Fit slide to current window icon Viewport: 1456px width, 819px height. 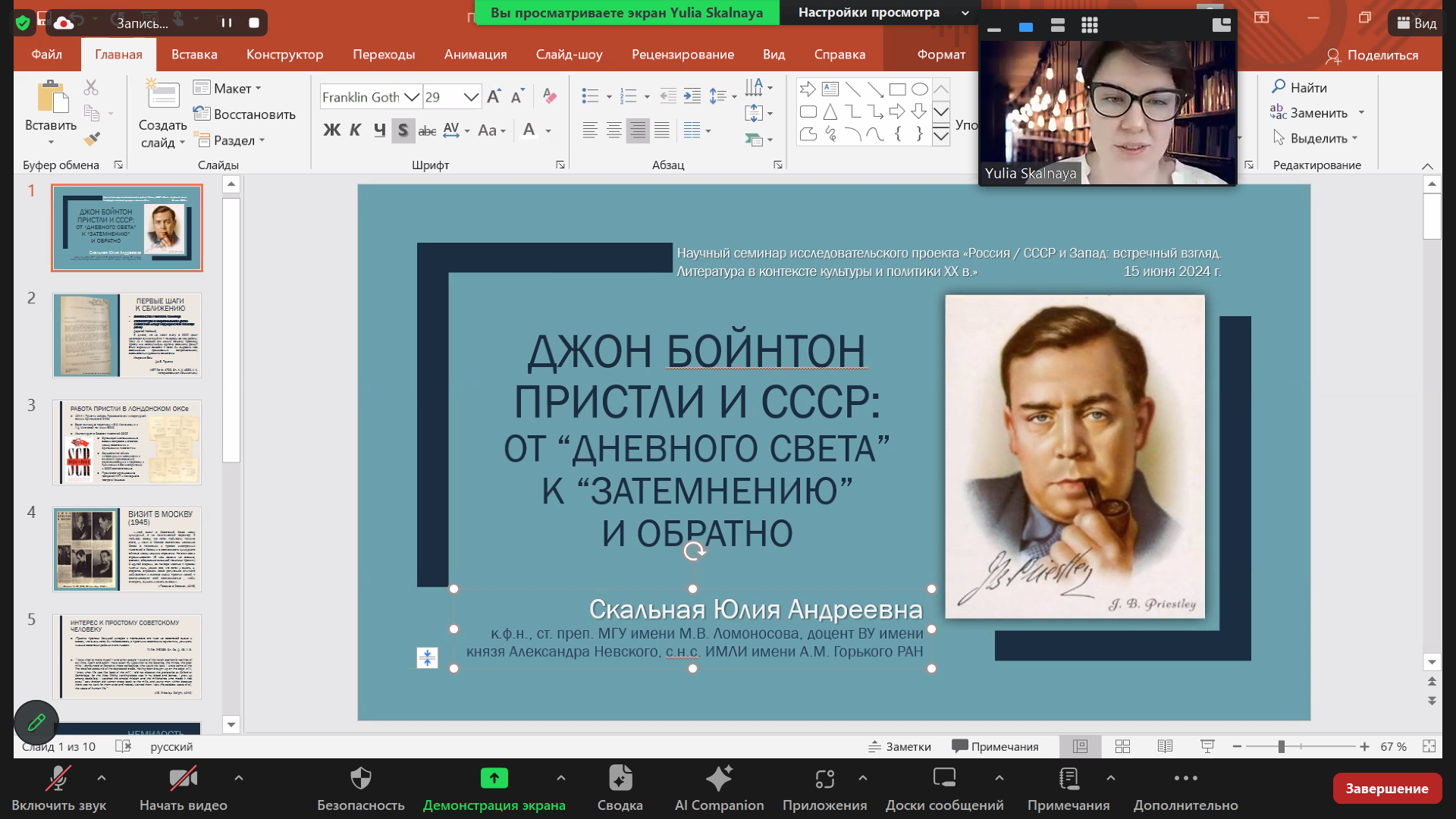point(1429,747)
